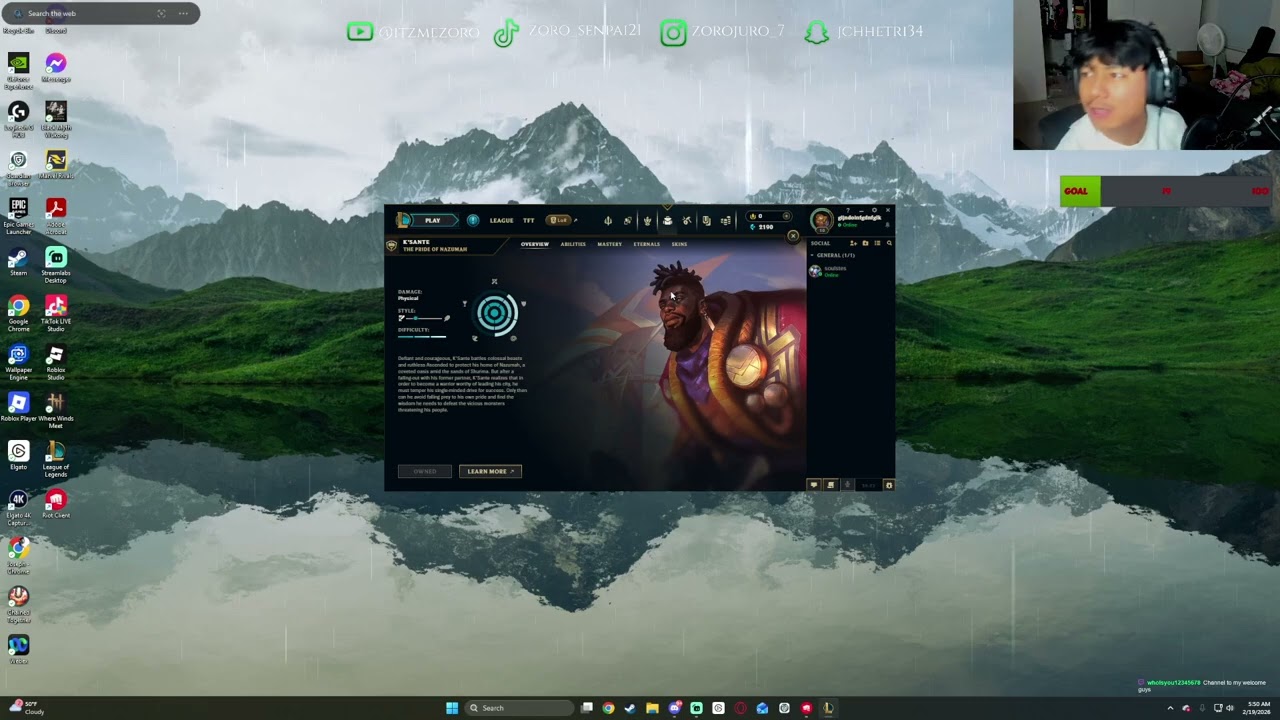Add a friend using the add-friend icon

click(x=853, y=243)
